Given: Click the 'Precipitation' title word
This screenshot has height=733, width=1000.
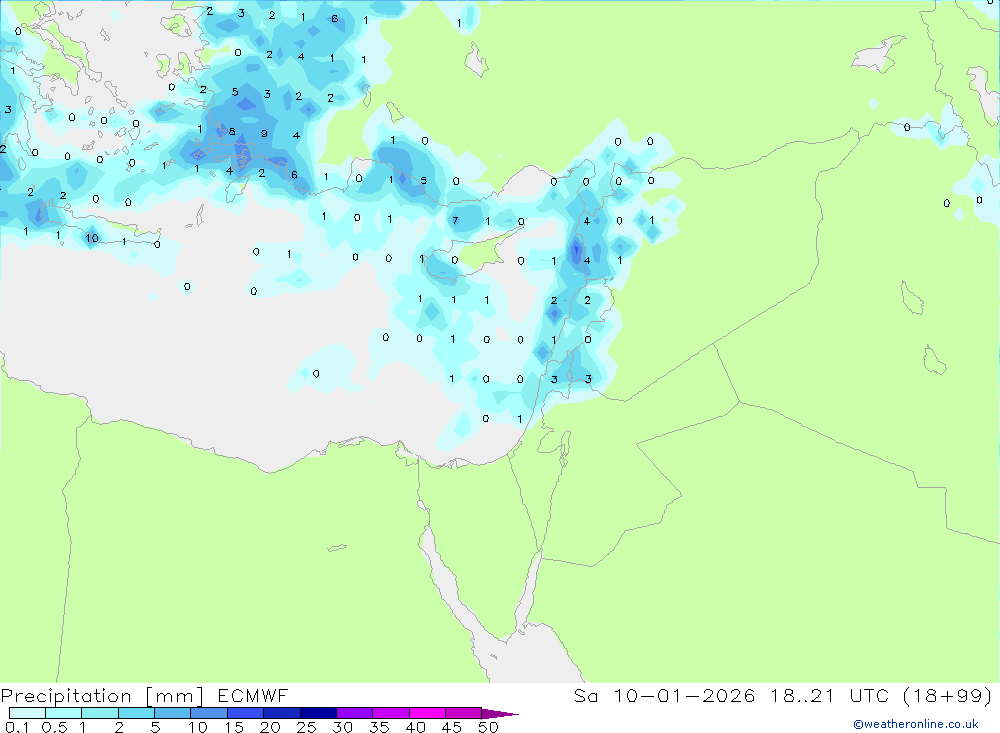Looking at the screenshot, I should pos(66,696).
